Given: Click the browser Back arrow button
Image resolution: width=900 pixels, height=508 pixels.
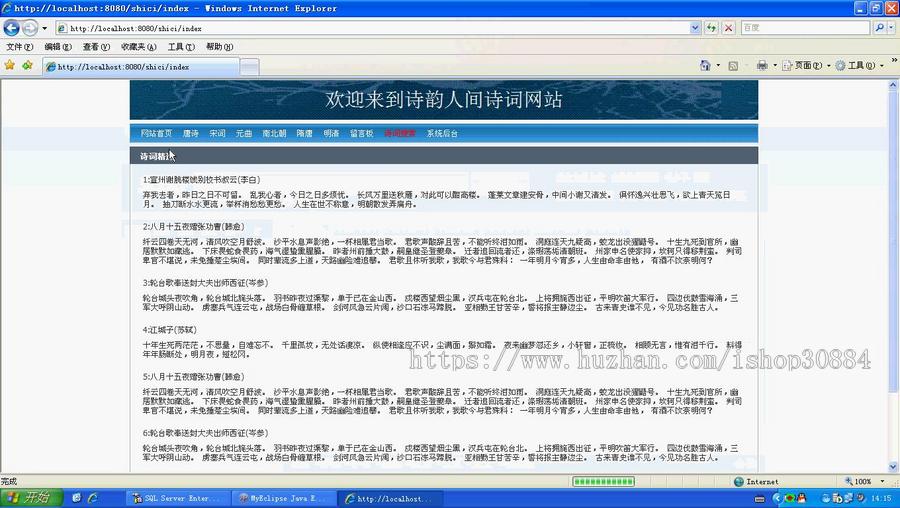Looking at the screenshot, I should click(11, 28).
